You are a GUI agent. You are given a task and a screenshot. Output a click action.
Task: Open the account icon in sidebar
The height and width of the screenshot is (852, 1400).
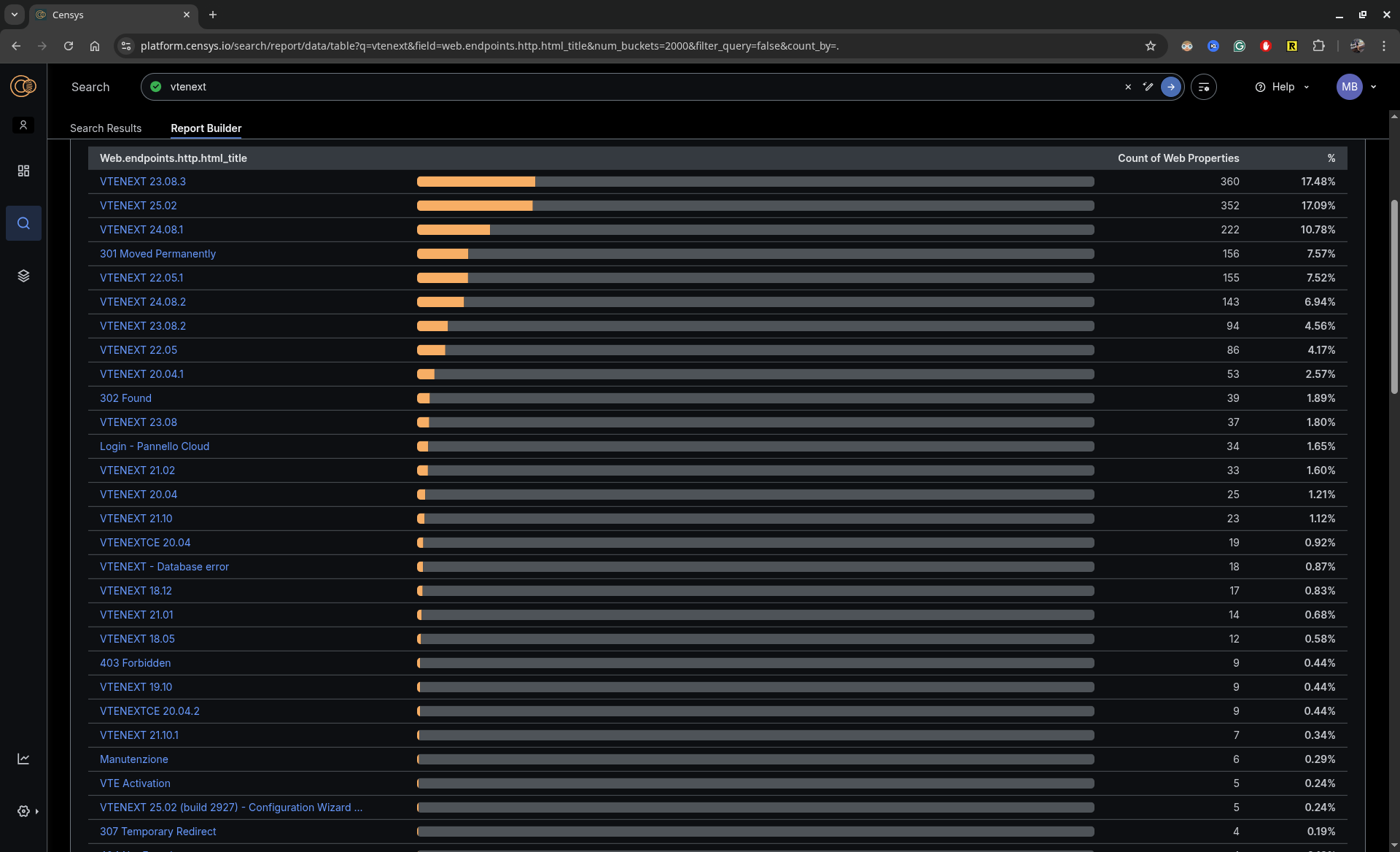(x=23, y=125)
